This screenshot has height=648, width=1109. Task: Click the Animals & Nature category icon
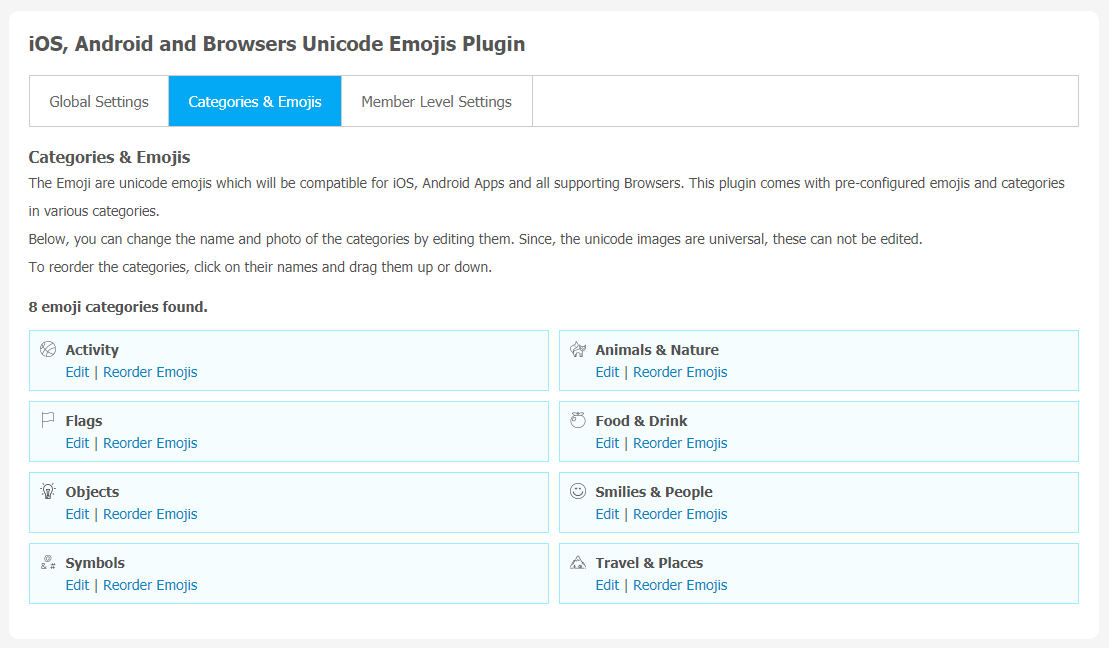(578, 349)
